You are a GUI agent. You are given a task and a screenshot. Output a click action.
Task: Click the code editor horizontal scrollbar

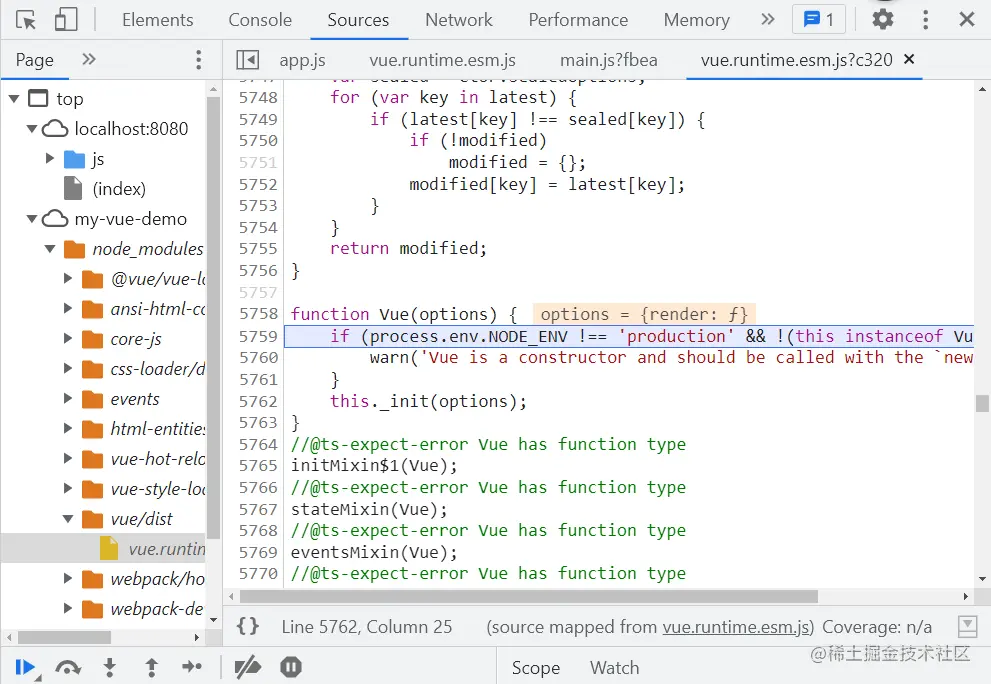point(528,596)
